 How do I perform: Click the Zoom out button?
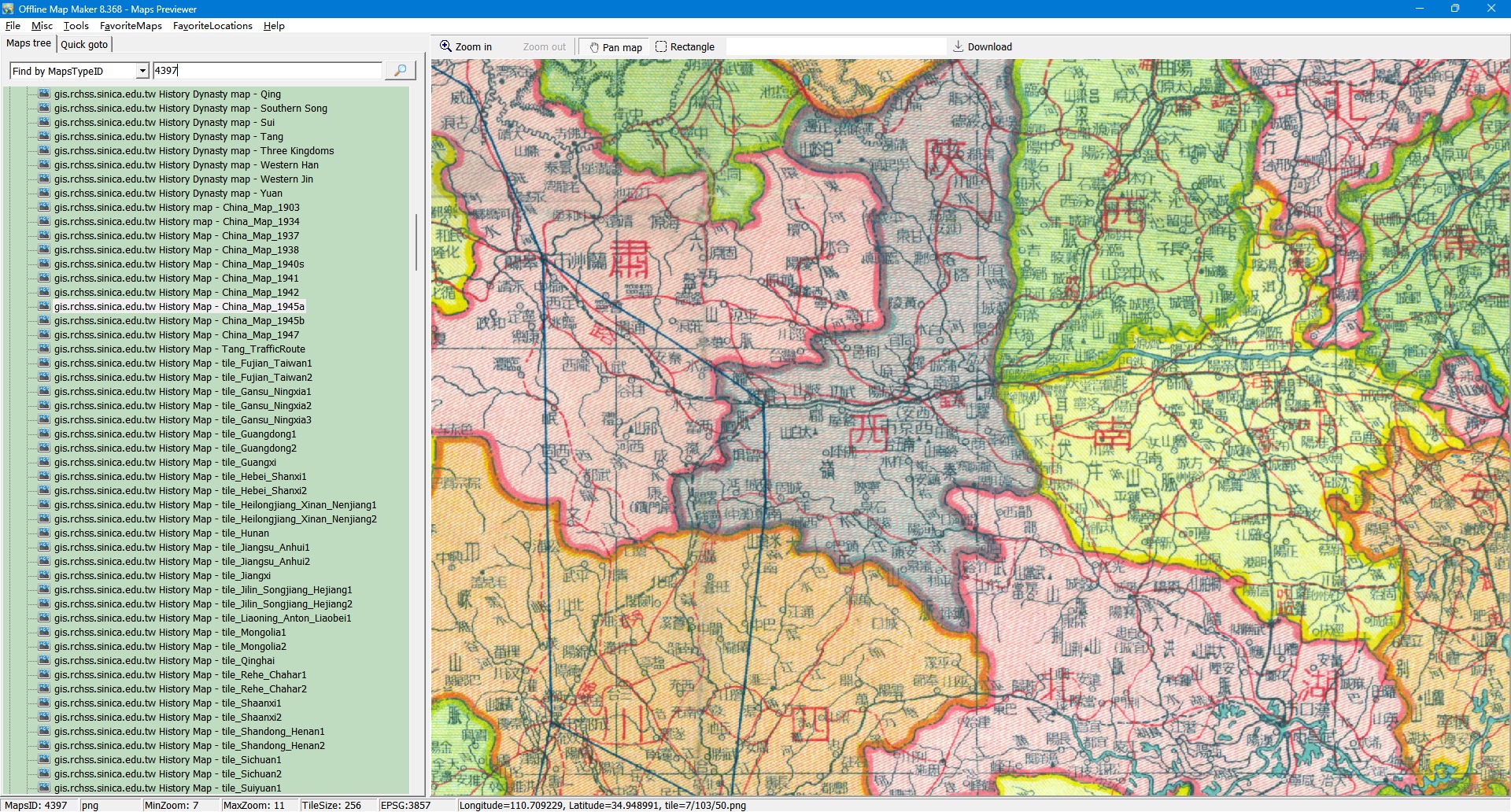[x=544, y=47]
